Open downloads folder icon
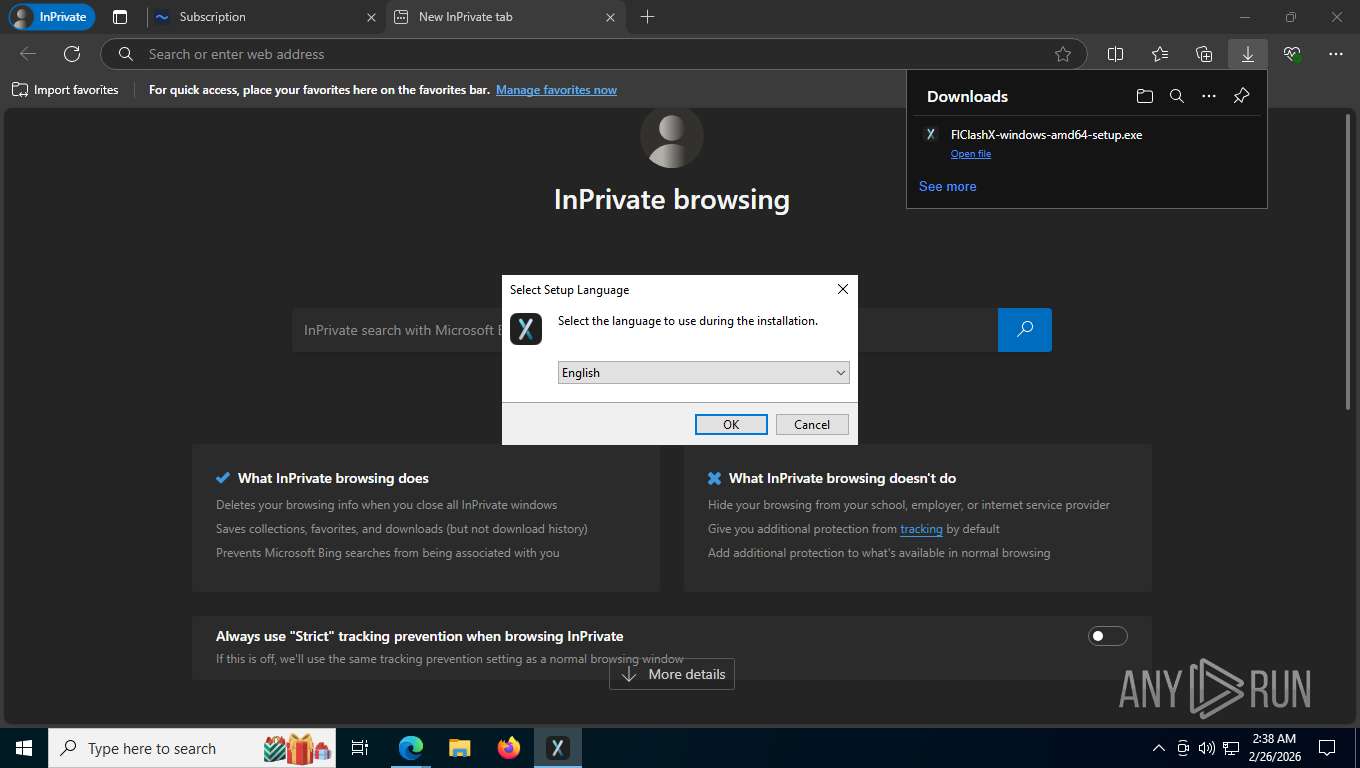1360x768 pixels. point(1145,96)
